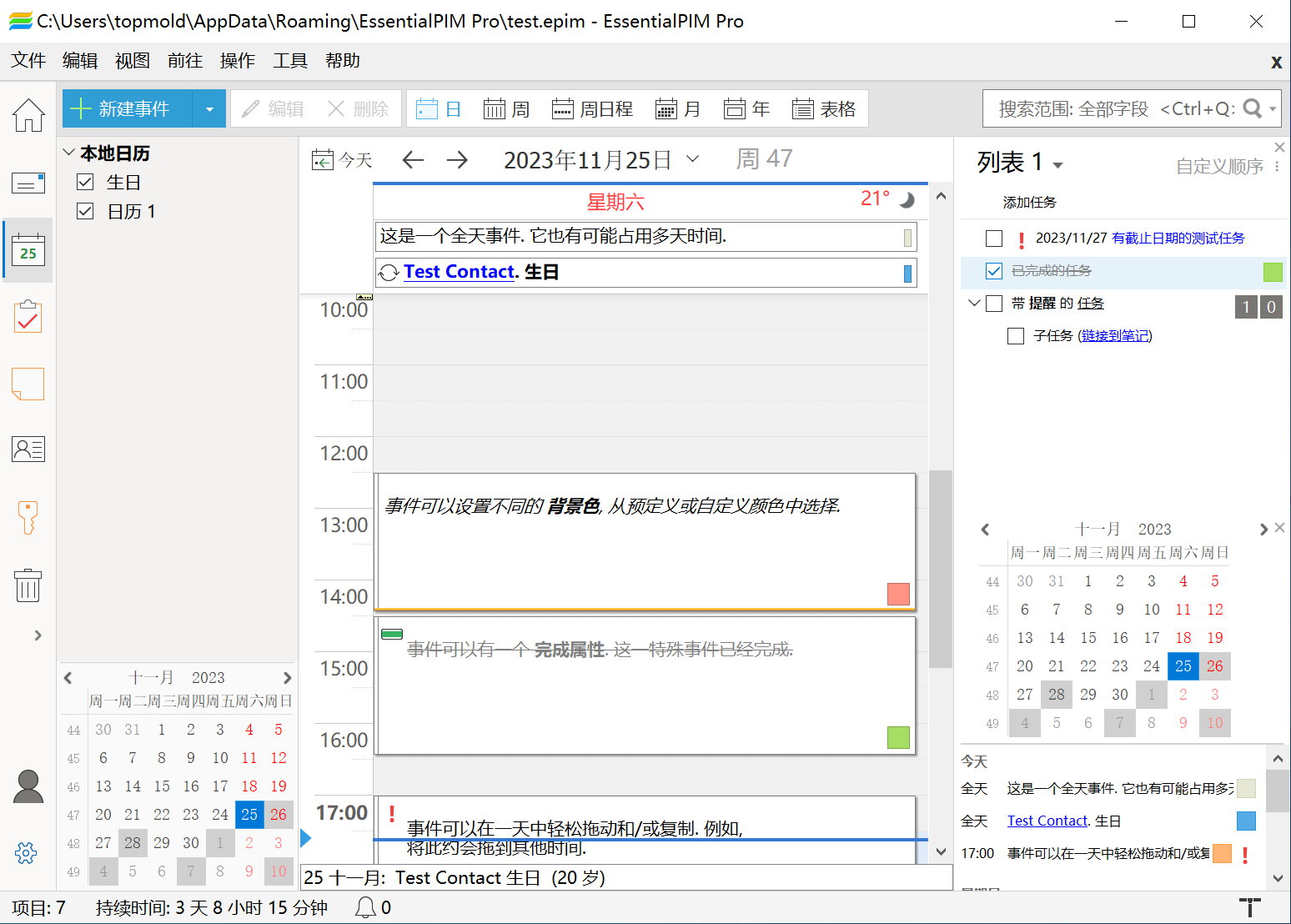Switch to Week agenda view (周日程)

coord(592,109)
